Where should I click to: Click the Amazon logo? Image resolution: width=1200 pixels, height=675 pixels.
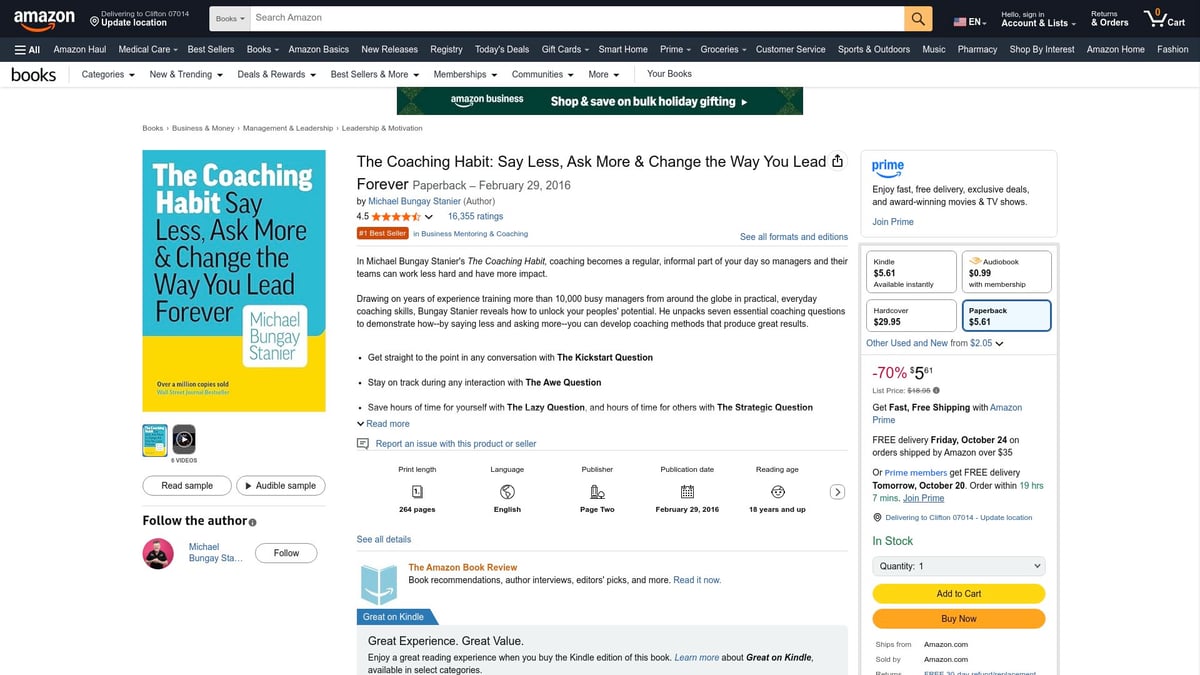[x=44, y=18]
